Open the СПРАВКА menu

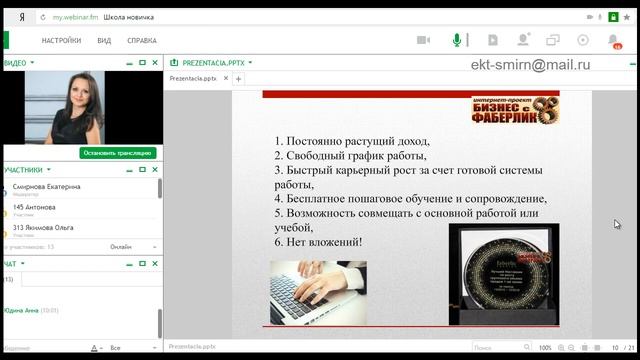tap(142, 40)
